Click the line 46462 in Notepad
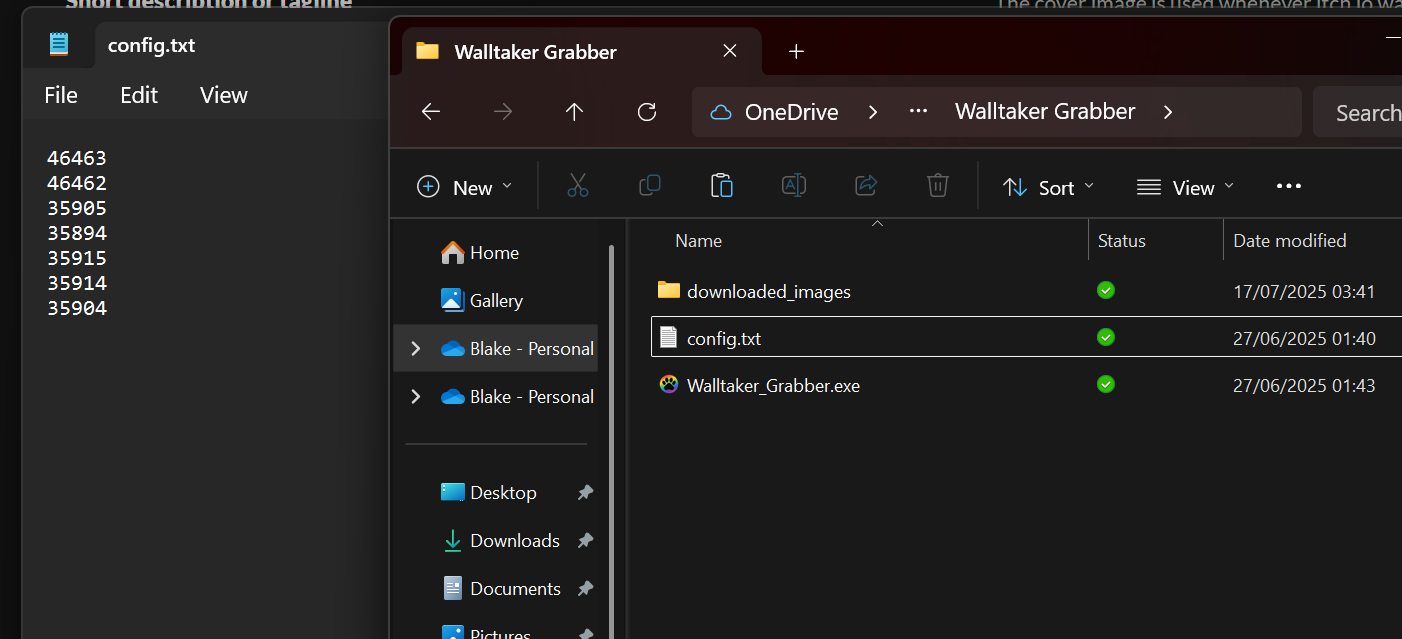Screen dimensions: 1402x639 click(77, 183)
